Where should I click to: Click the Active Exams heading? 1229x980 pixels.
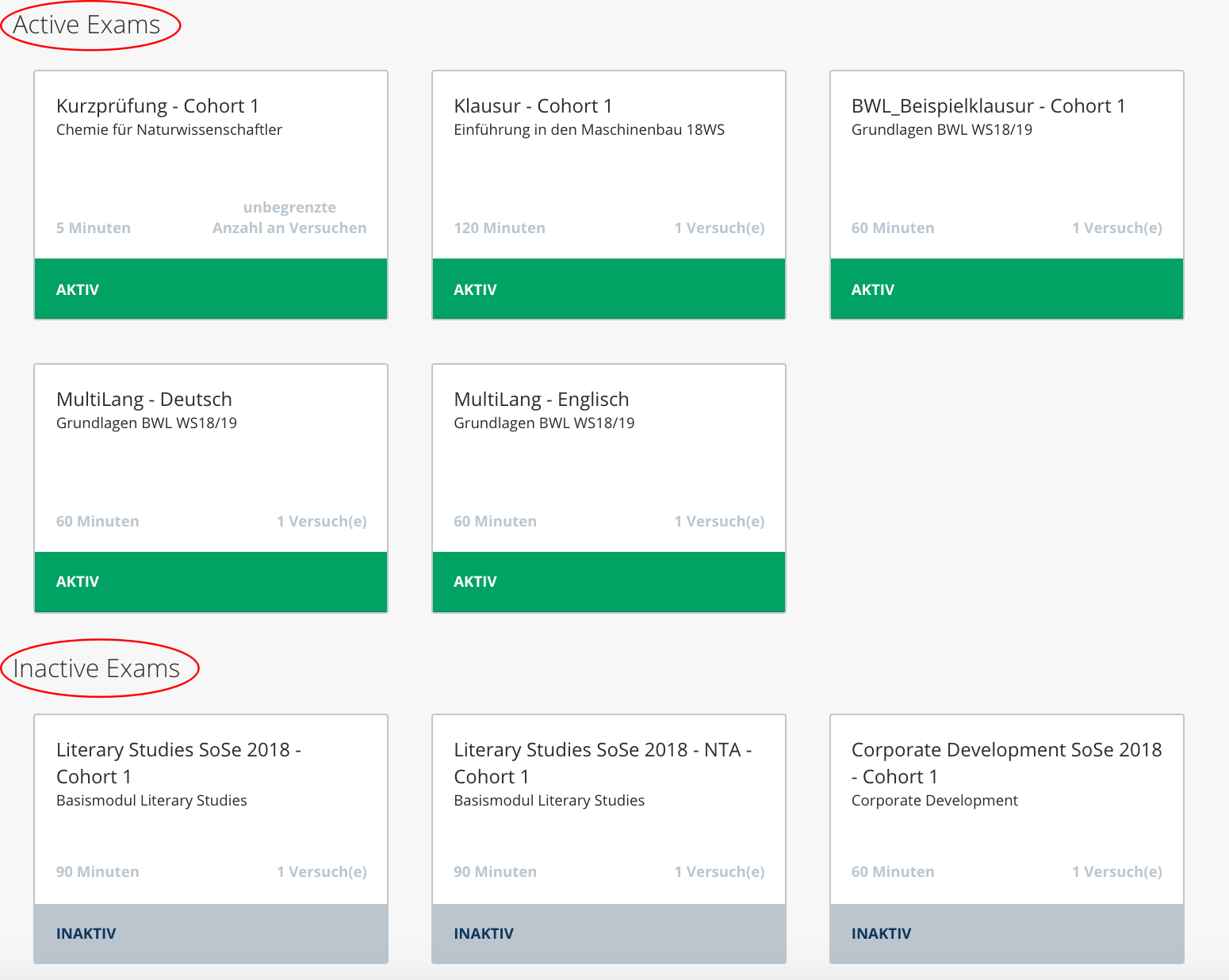click(x=87, y=25)
